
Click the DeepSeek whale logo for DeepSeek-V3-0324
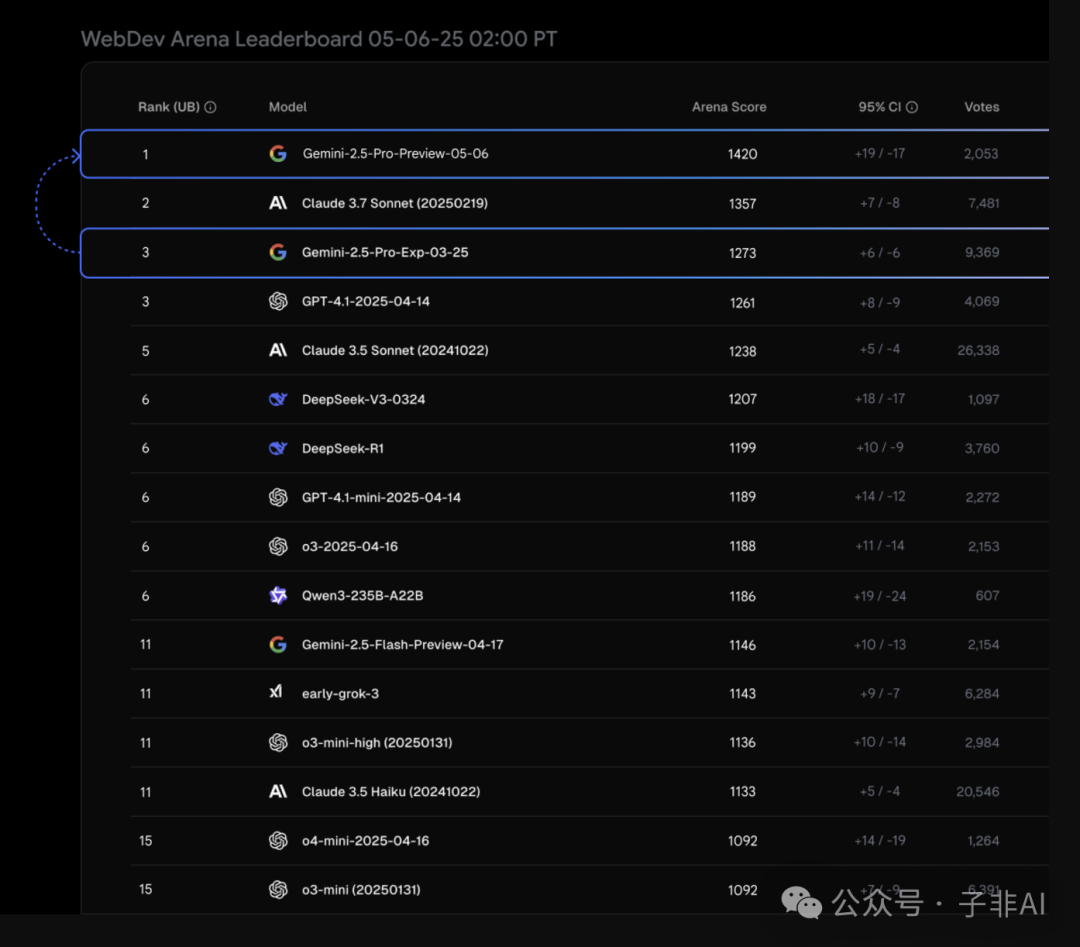[x=278, y=399]
